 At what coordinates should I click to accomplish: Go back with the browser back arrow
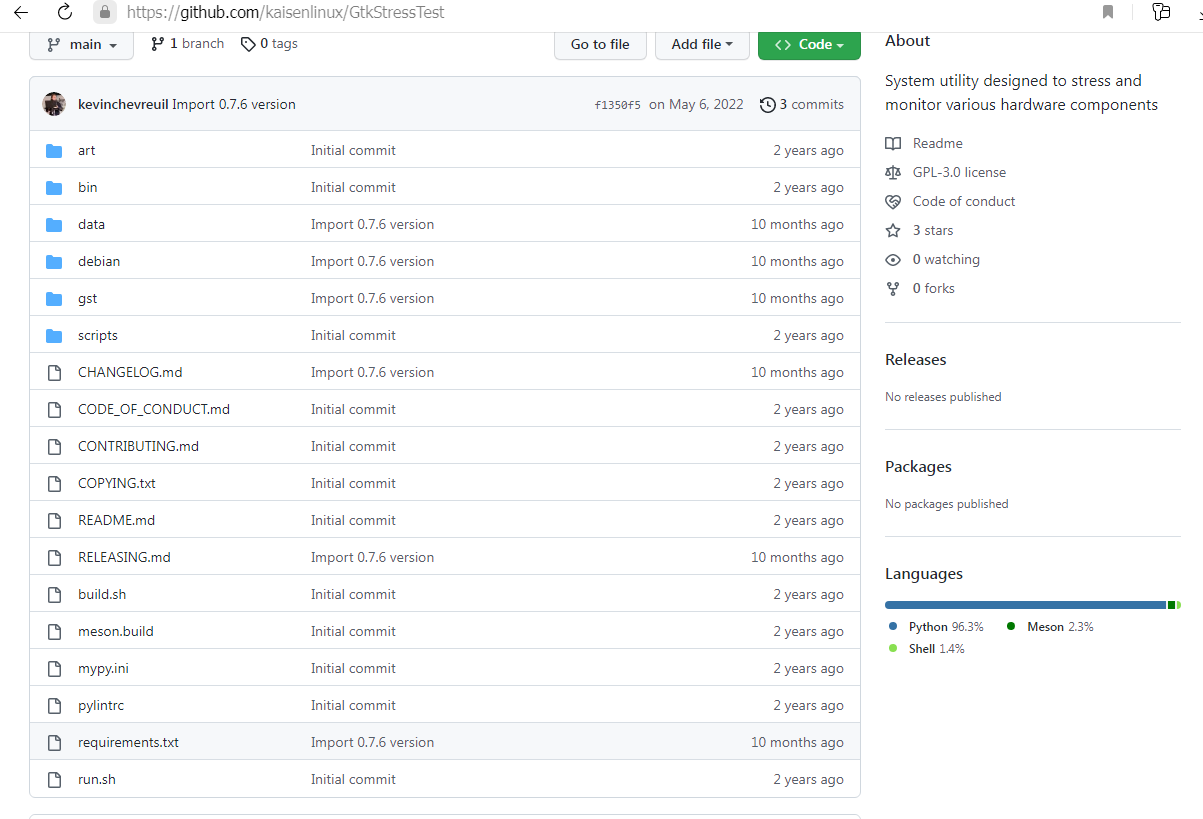click(x=21, y=13)
